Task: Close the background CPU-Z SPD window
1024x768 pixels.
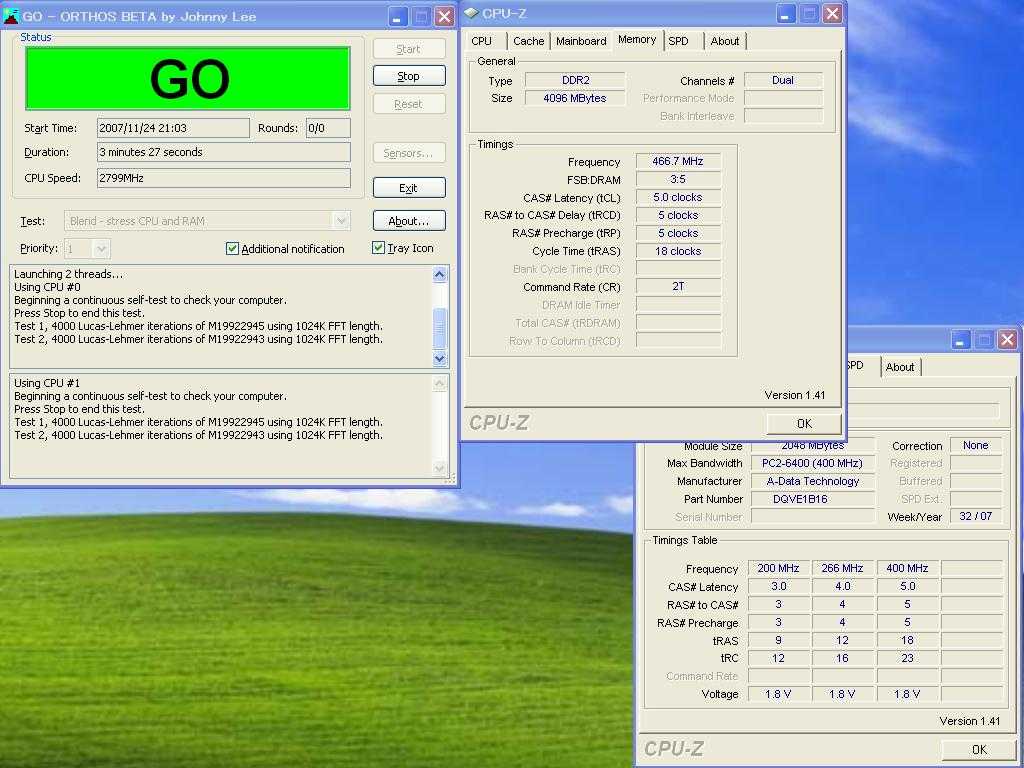Action: tap(1007, 340)
